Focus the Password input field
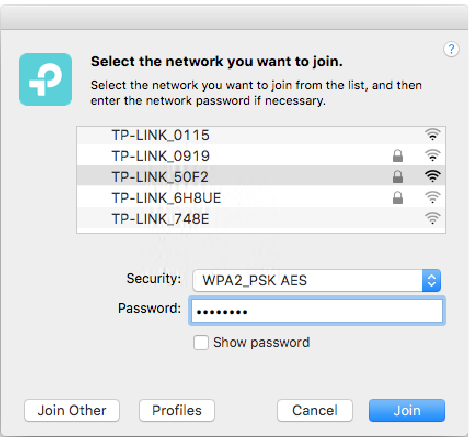This screenshot has width=471, height=439. coord(317,311)
